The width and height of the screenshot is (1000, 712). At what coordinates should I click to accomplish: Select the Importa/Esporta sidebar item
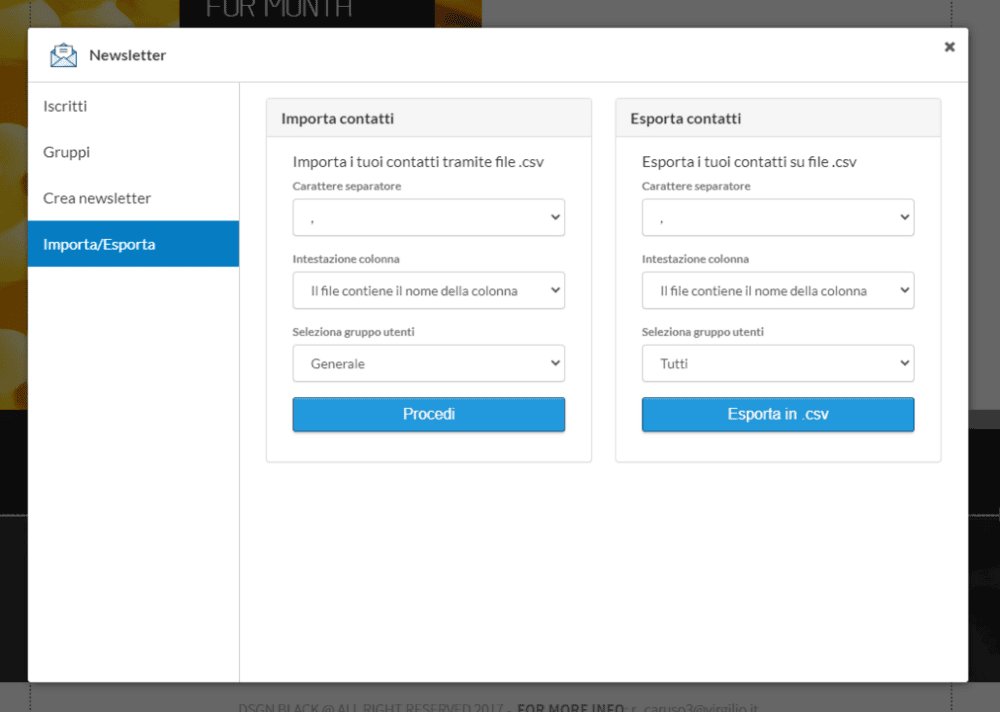coord(99,244)
